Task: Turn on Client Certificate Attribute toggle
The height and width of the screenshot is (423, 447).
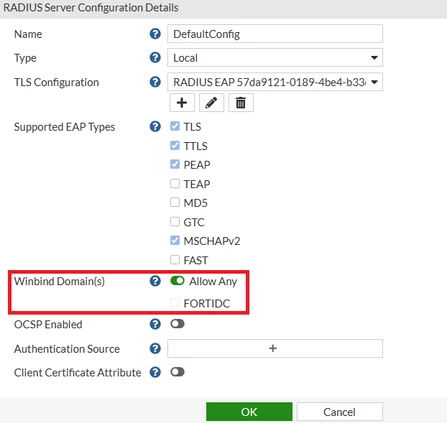Action: tap(177, 372)
